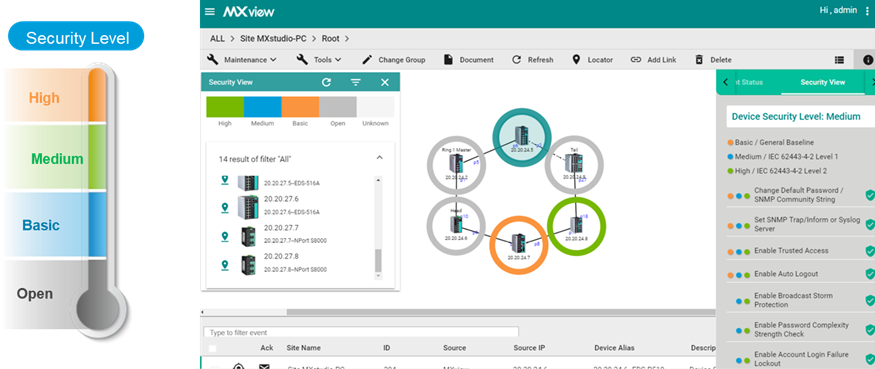The width and height of the screenshot is (875, 369).
Task: Close the Security View panel
Action: click(x=384, y=82)
